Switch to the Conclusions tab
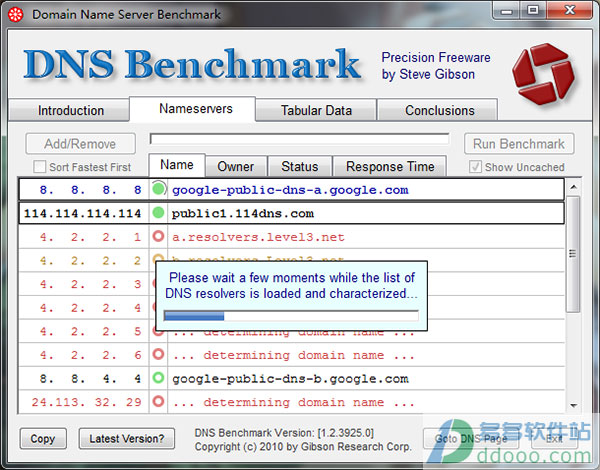Viewport: 600px width, 470px height. click(438, 110)
